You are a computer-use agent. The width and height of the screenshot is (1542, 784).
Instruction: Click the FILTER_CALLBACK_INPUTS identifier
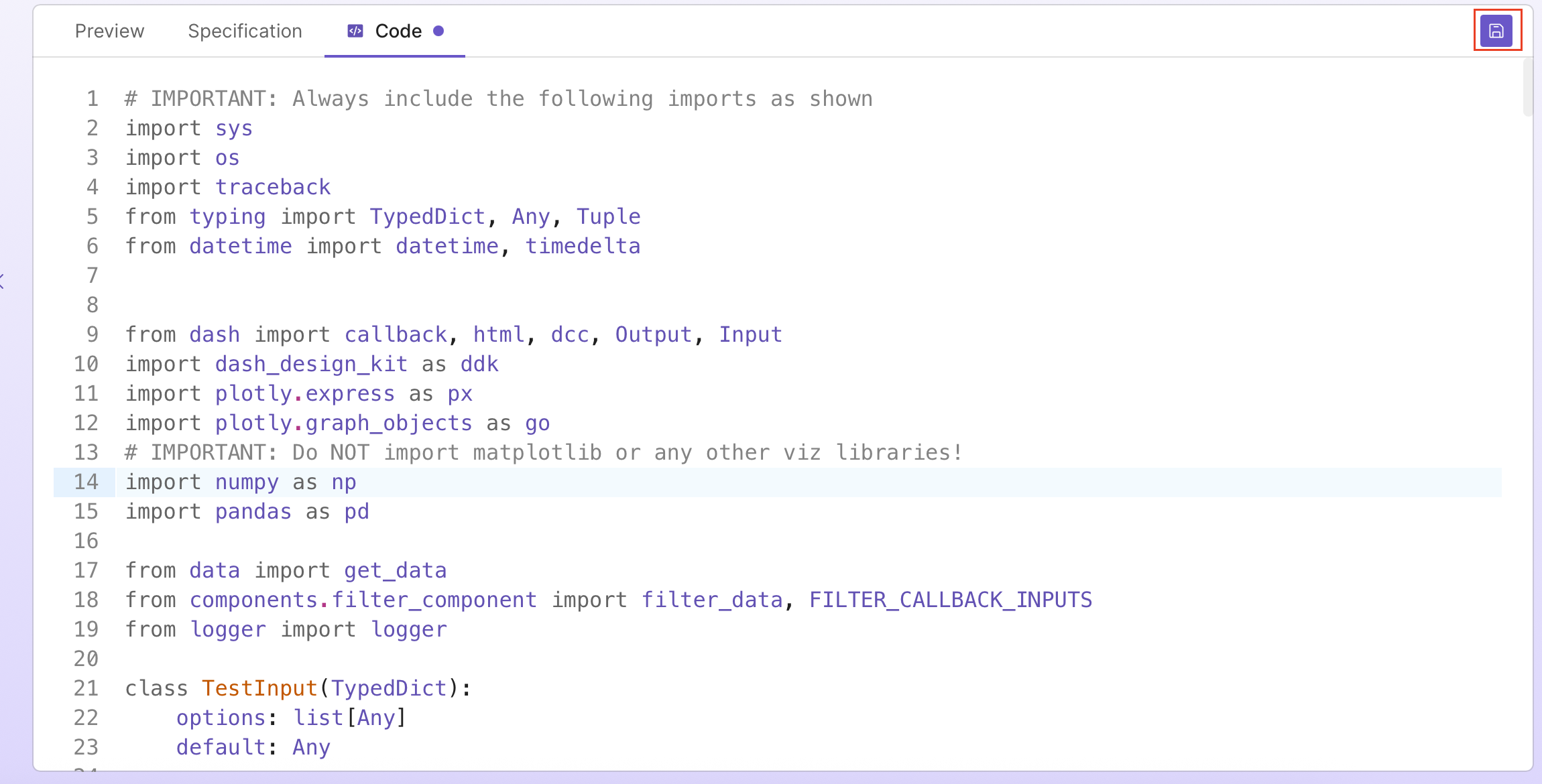tap(950, 600)
